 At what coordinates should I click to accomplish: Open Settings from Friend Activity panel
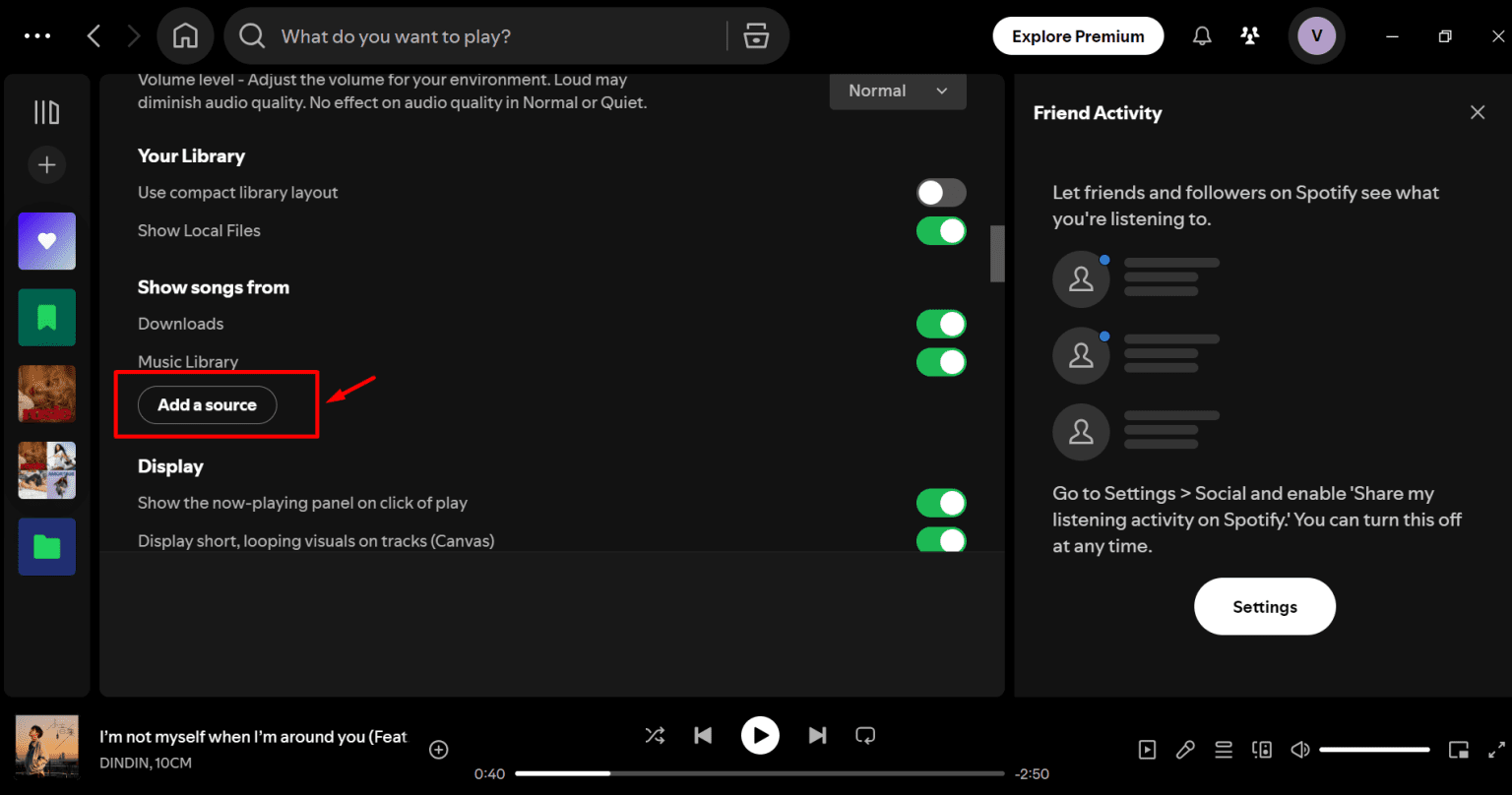[x=1264, y=606]
